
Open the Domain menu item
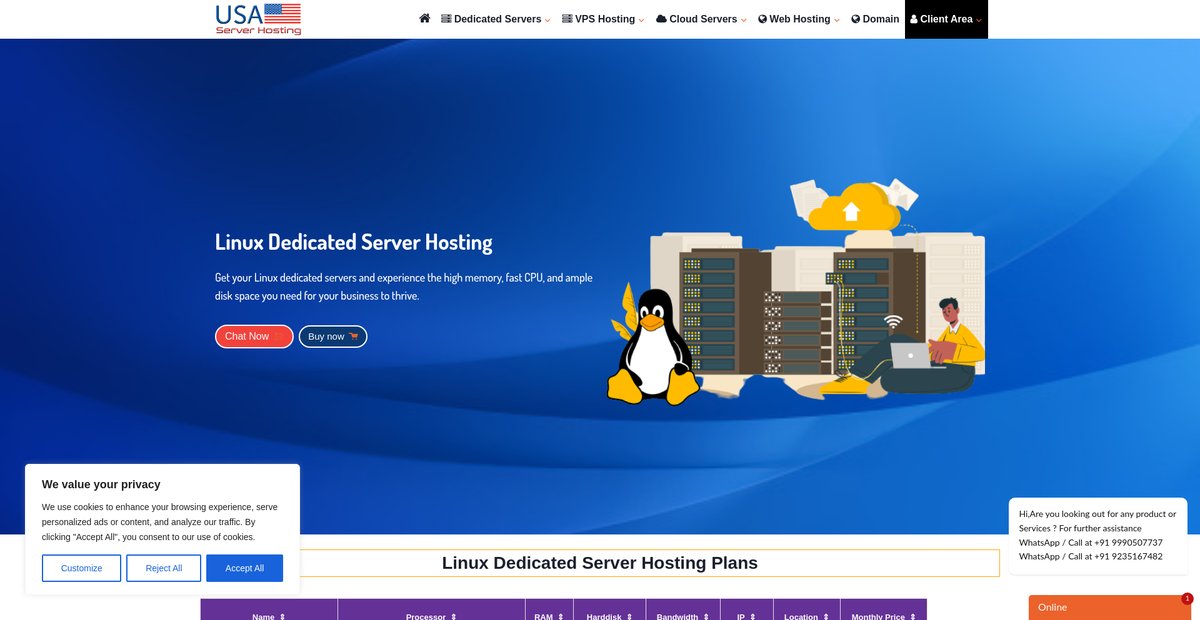point(875,19)
